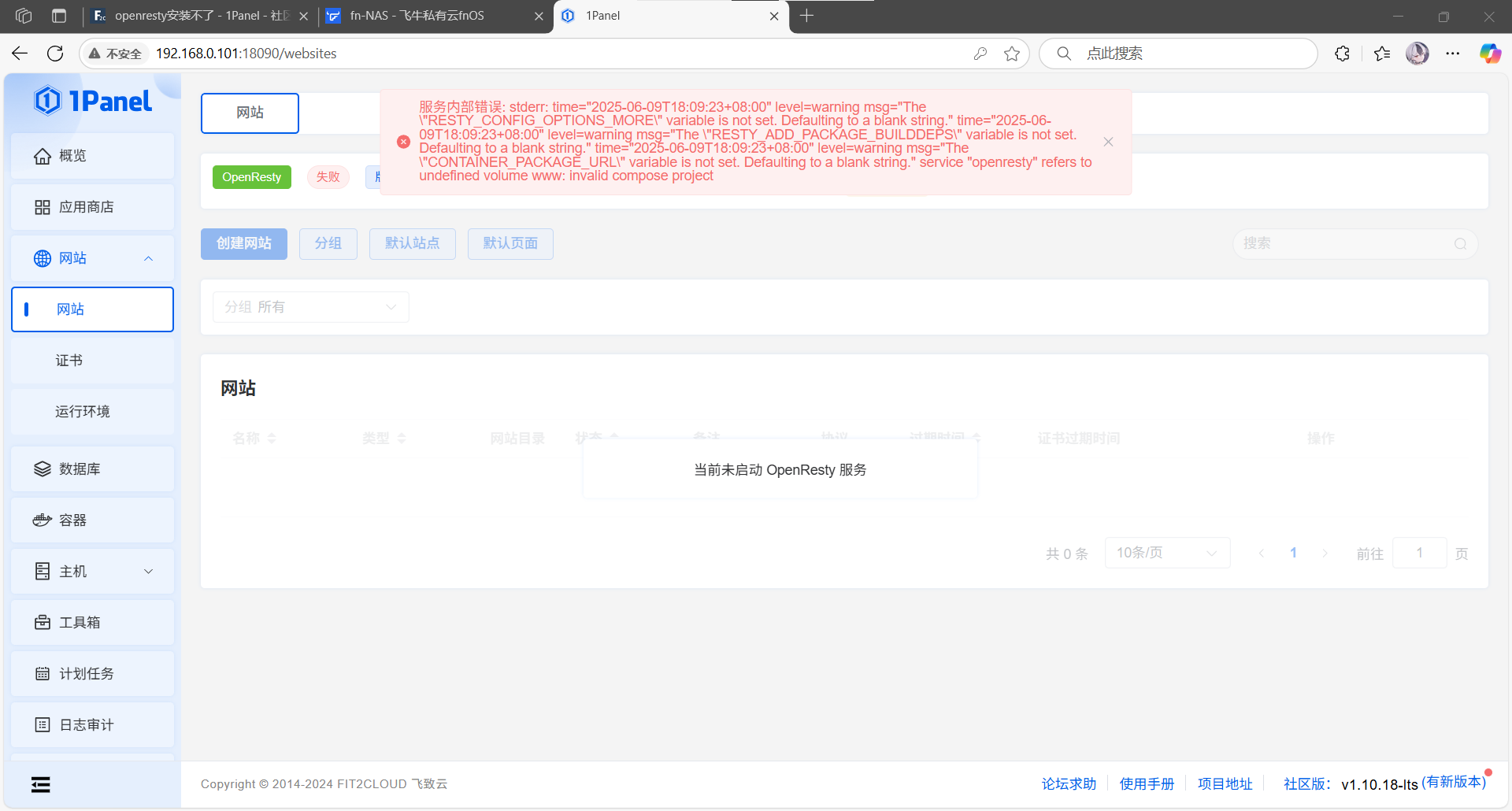Open the 论坛求助 link
The height and width of the screenshot is (811, 1512).
pos(1069,784)
